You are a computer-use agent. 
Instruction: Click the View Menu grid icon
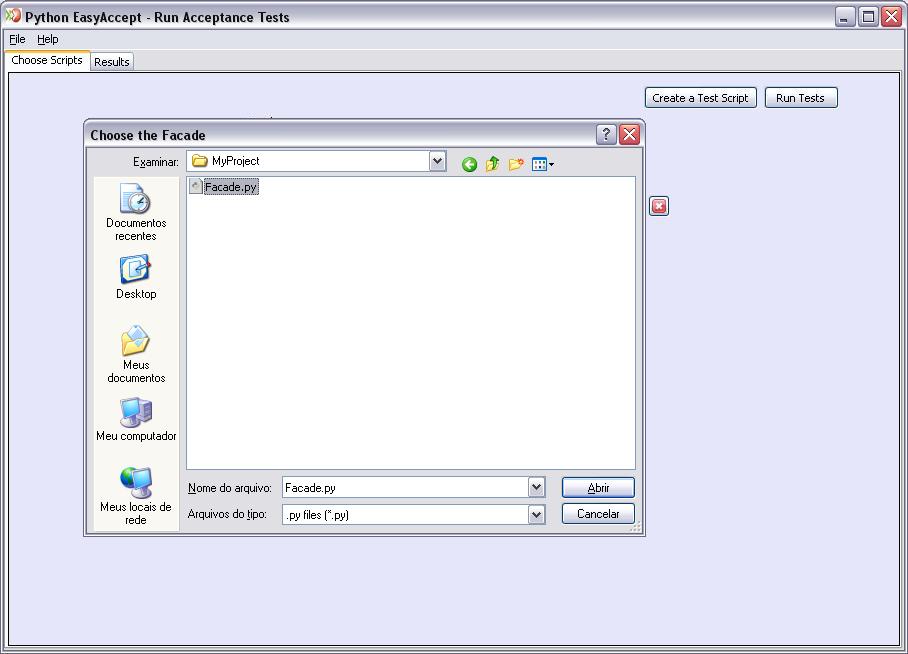(x=537, y=161)
